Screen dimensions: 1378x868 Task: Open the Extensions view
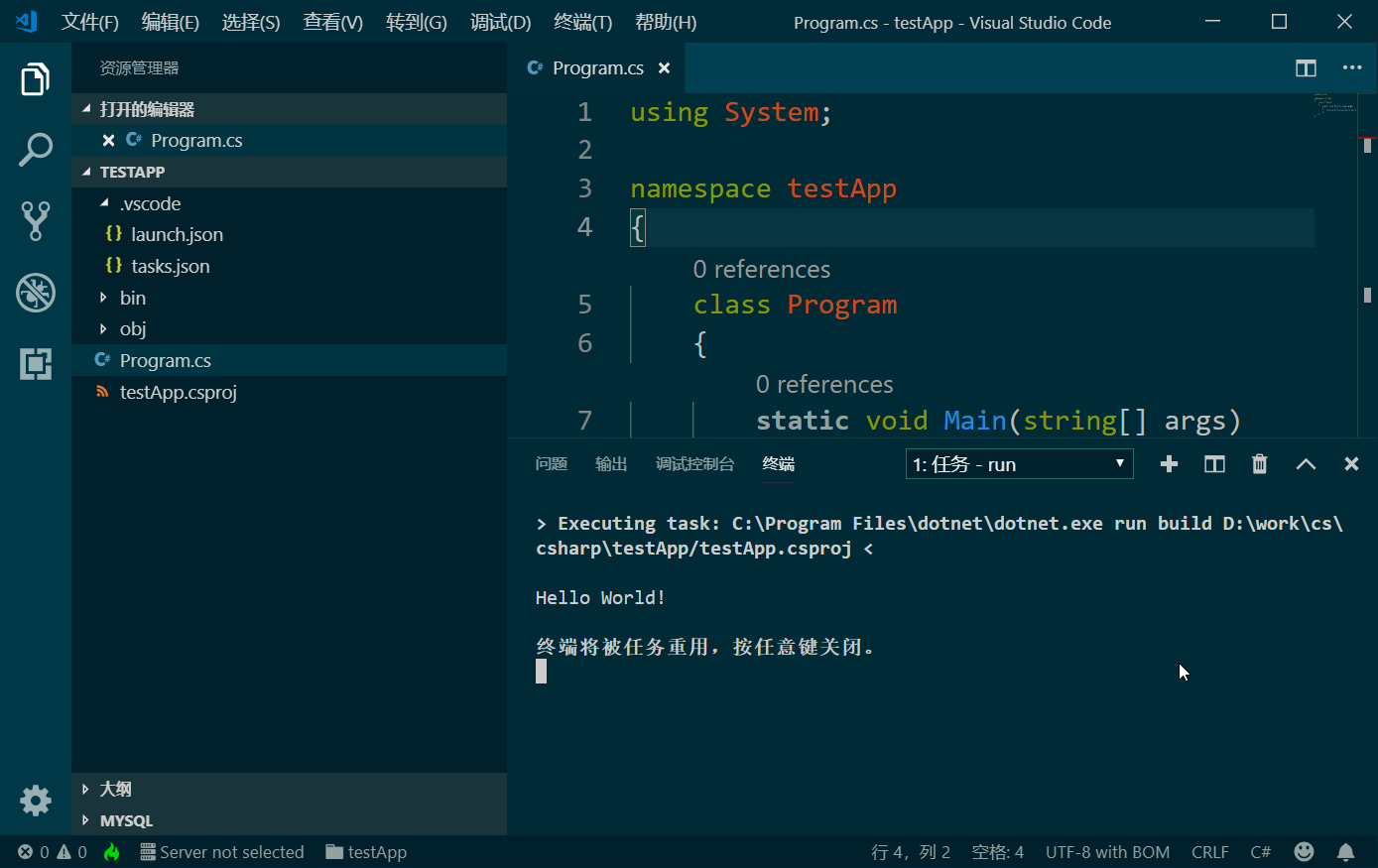(35, 364)
